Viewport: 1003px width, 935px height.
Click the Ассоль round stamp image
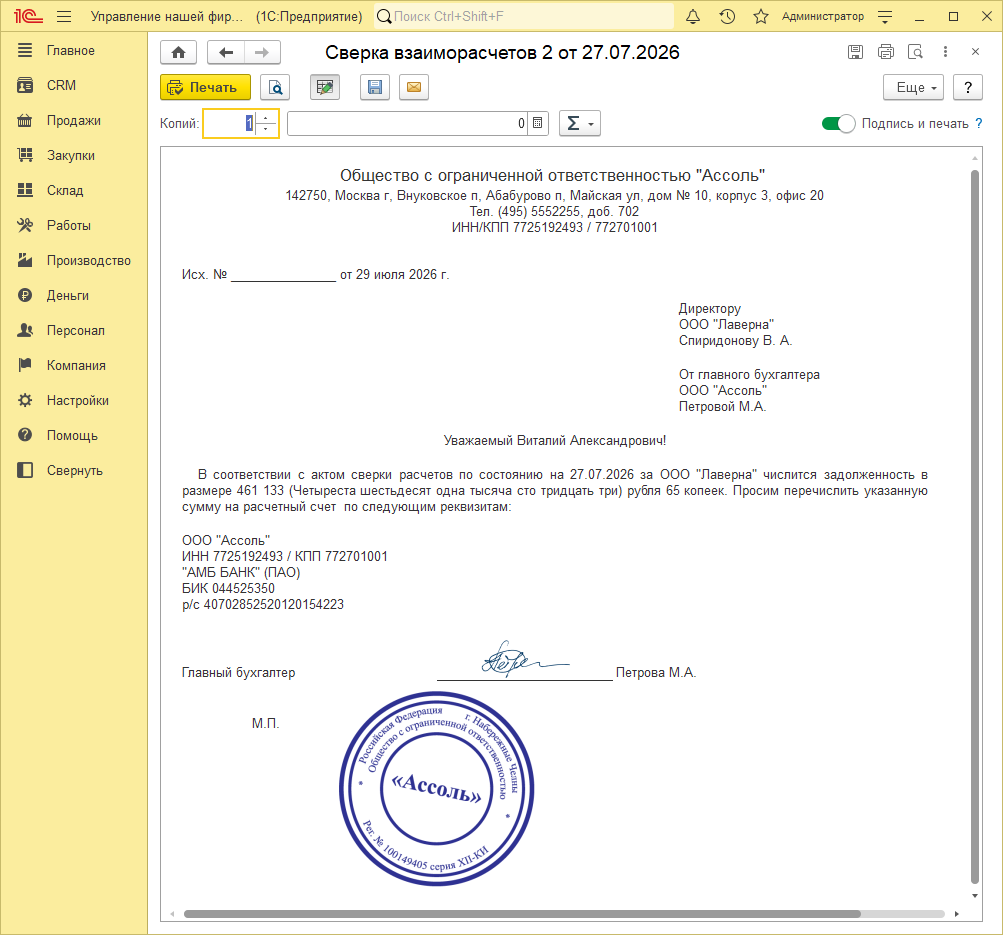tap(437, 789)
